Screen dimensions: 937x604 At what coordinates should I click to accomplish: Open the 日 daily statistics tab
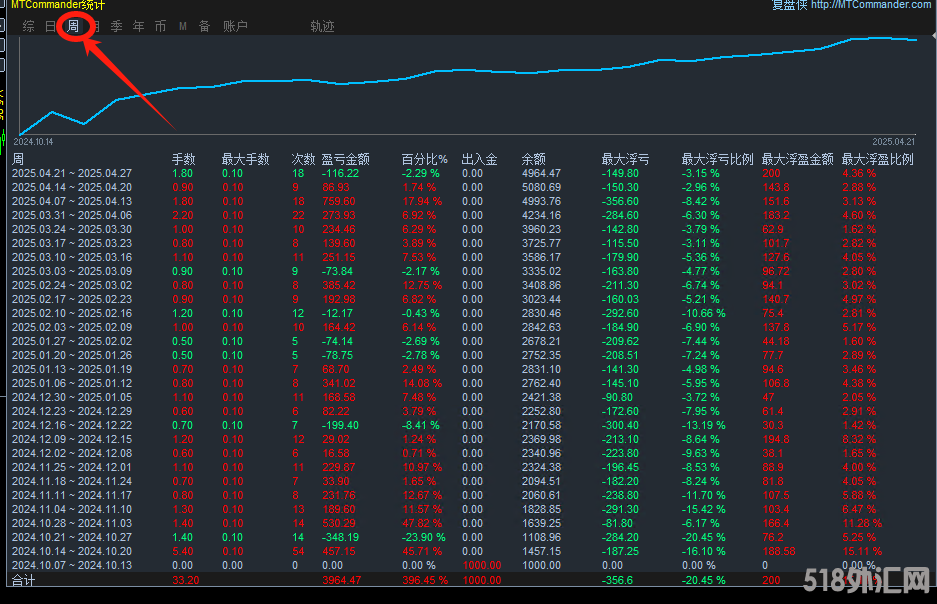(51, 26)
